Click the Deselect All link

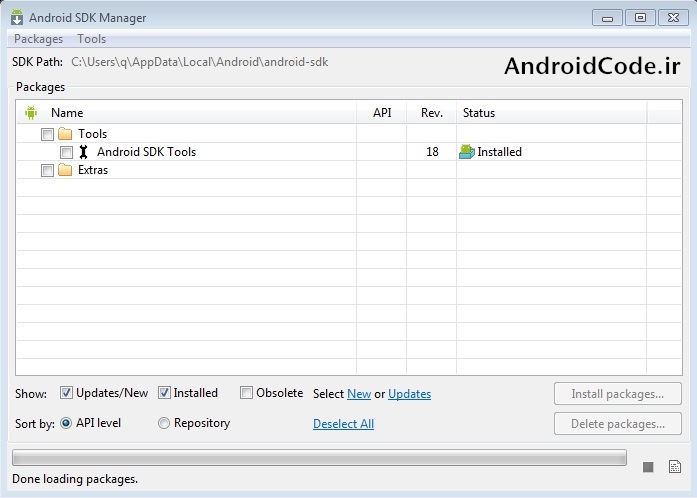pyautogui.click(x=343, y=424)
